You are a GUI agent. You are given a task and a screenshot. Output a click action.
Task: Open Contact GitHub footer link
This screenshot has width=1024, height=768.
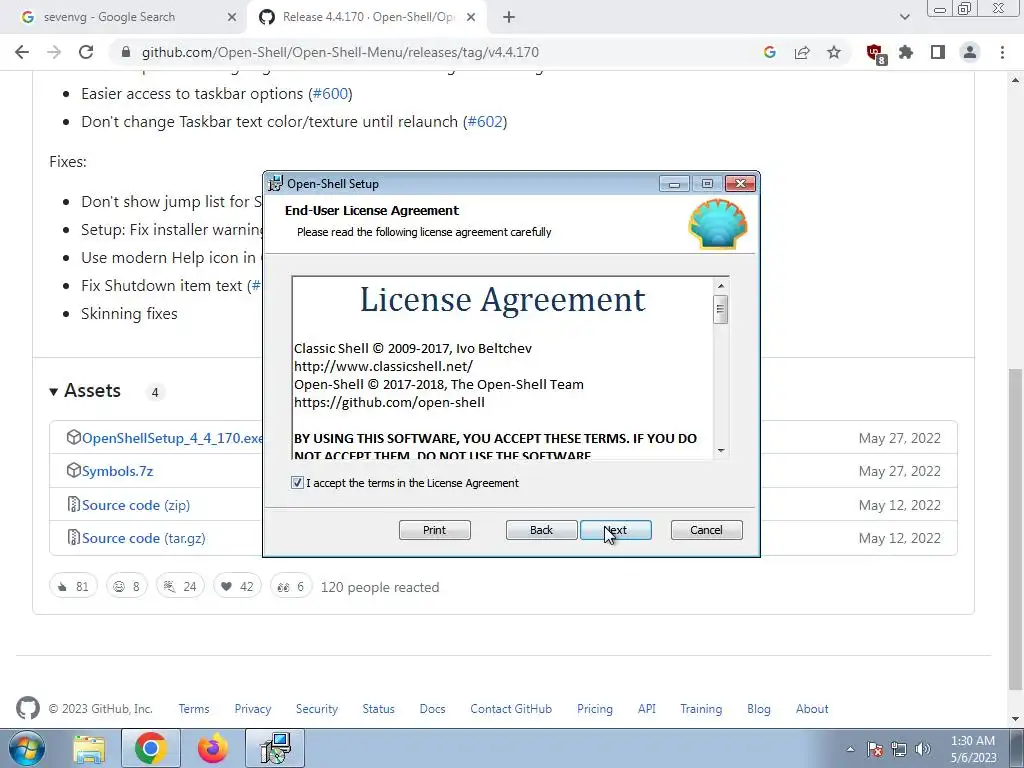[x=511, y=709]
